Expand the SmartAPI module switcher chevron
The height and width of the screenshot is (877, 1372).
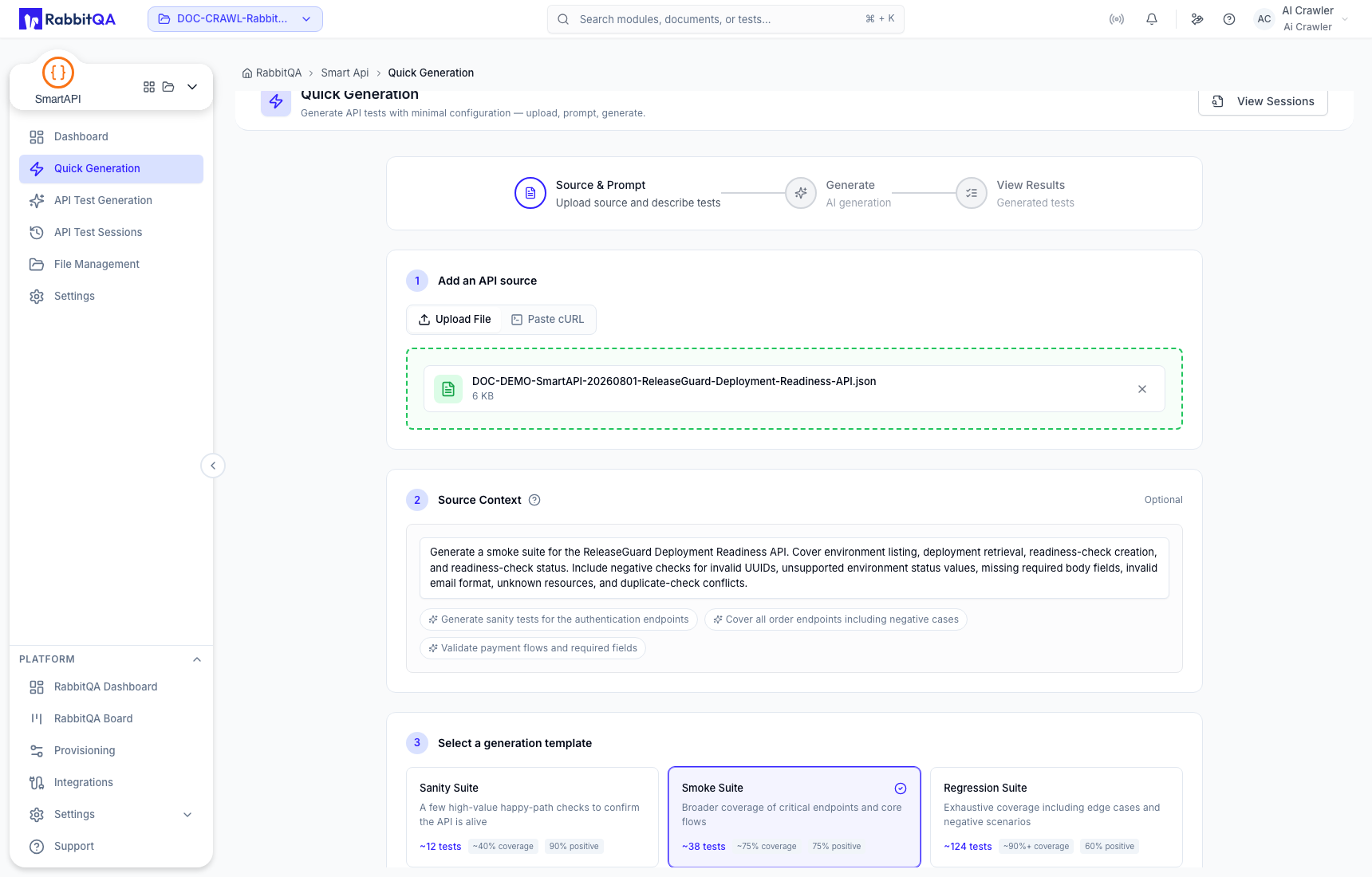pos(192,87)
